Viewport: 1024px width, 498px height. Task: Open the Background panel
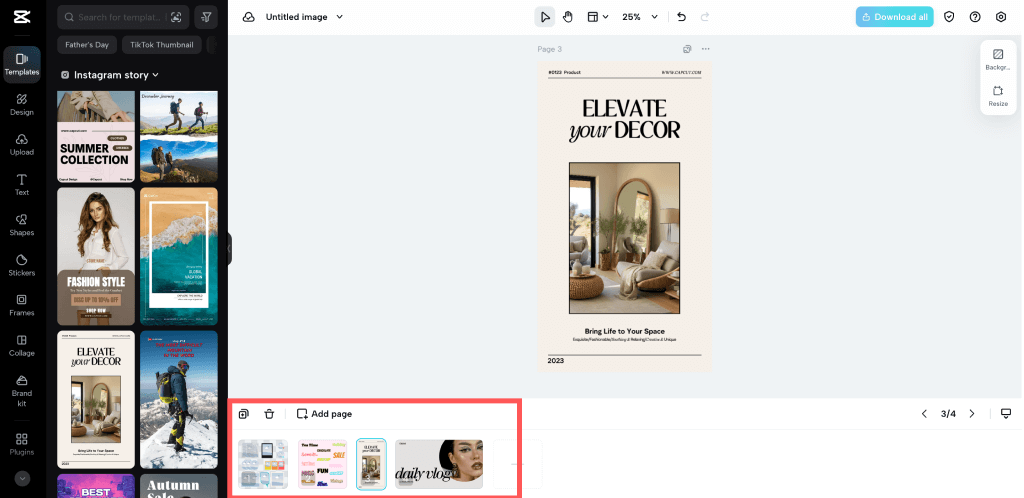point(998,59)
